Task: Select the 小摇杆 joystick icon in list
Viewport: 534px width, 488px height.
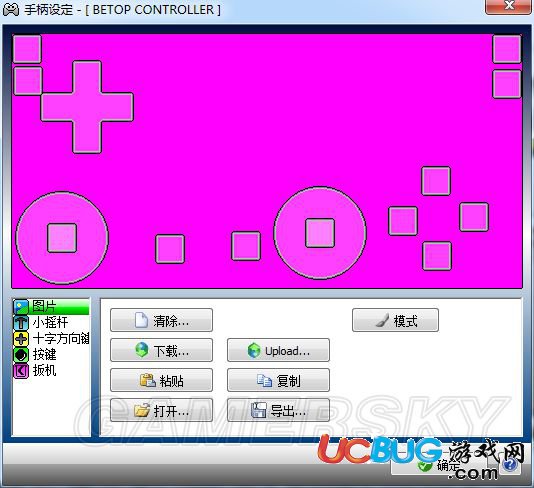Action: pyautogui.click(x=21, y=322)
